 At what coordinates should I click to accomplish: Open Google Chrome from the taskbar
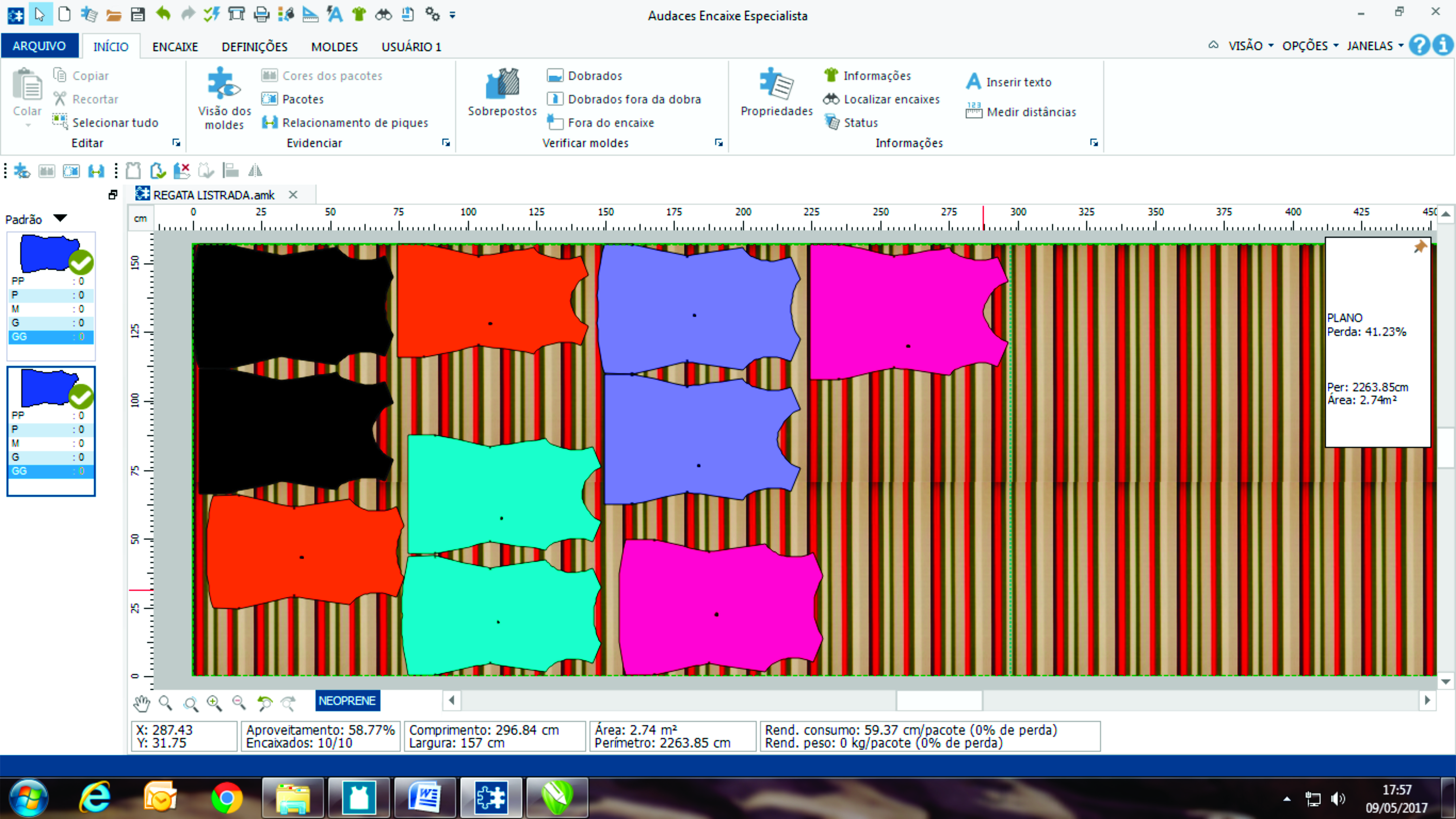[x=227, y=798]
